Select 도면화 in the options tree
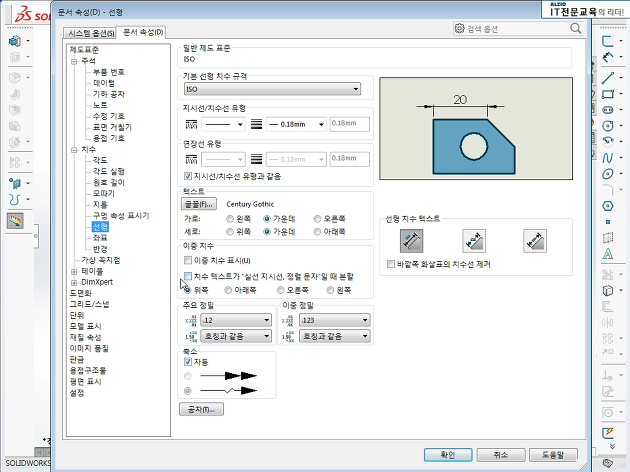 [x=81, y=293]
